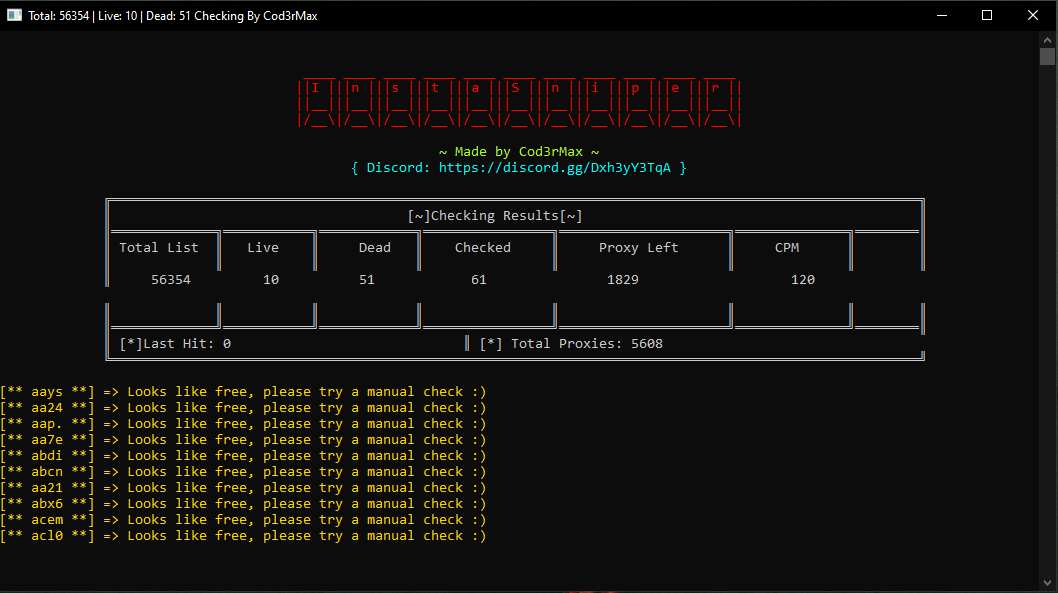Click the 'aap.' result line

point(243,424)
